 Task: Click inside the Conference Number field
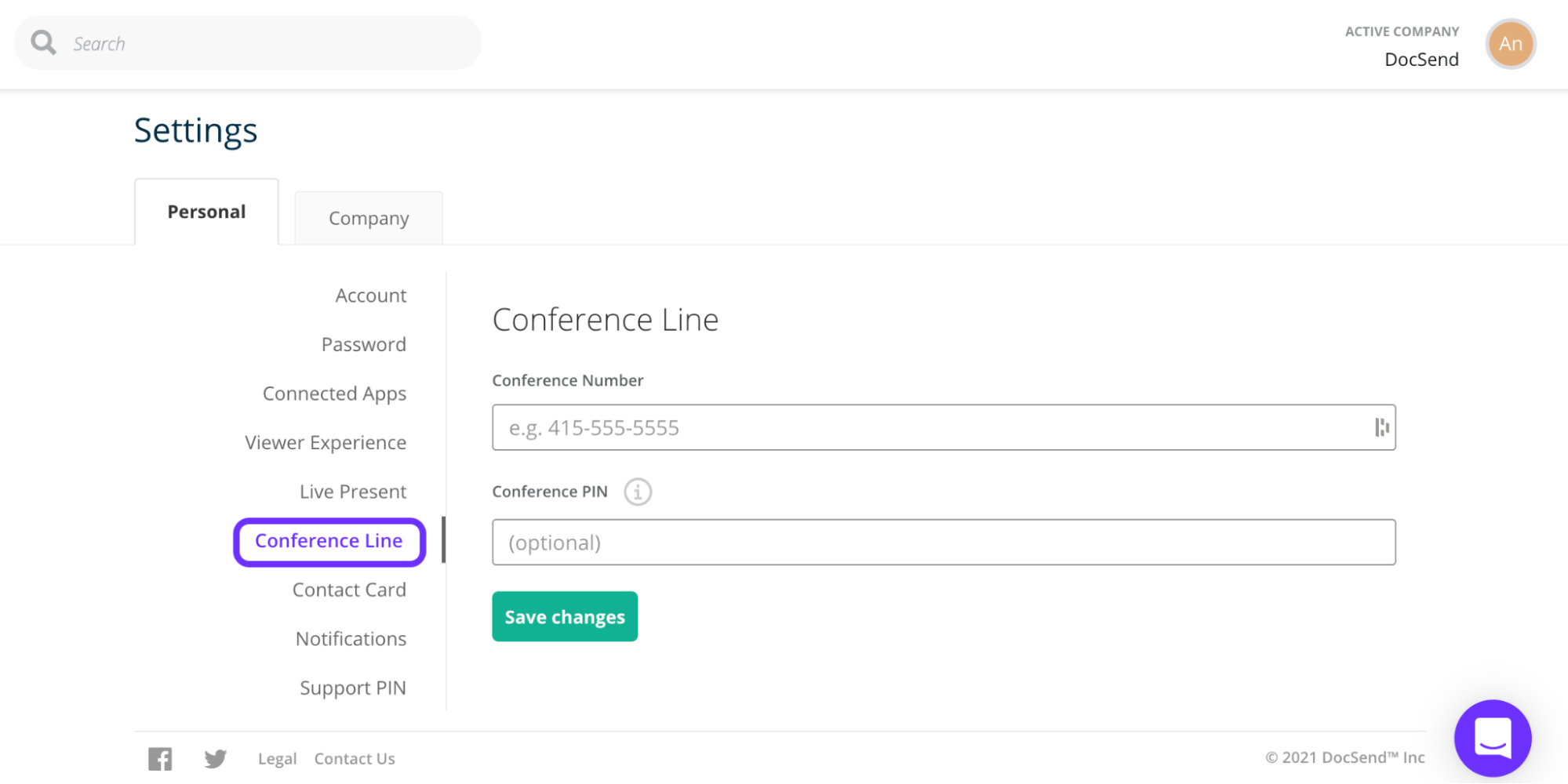pyautogui.click(x=863, y=427)
